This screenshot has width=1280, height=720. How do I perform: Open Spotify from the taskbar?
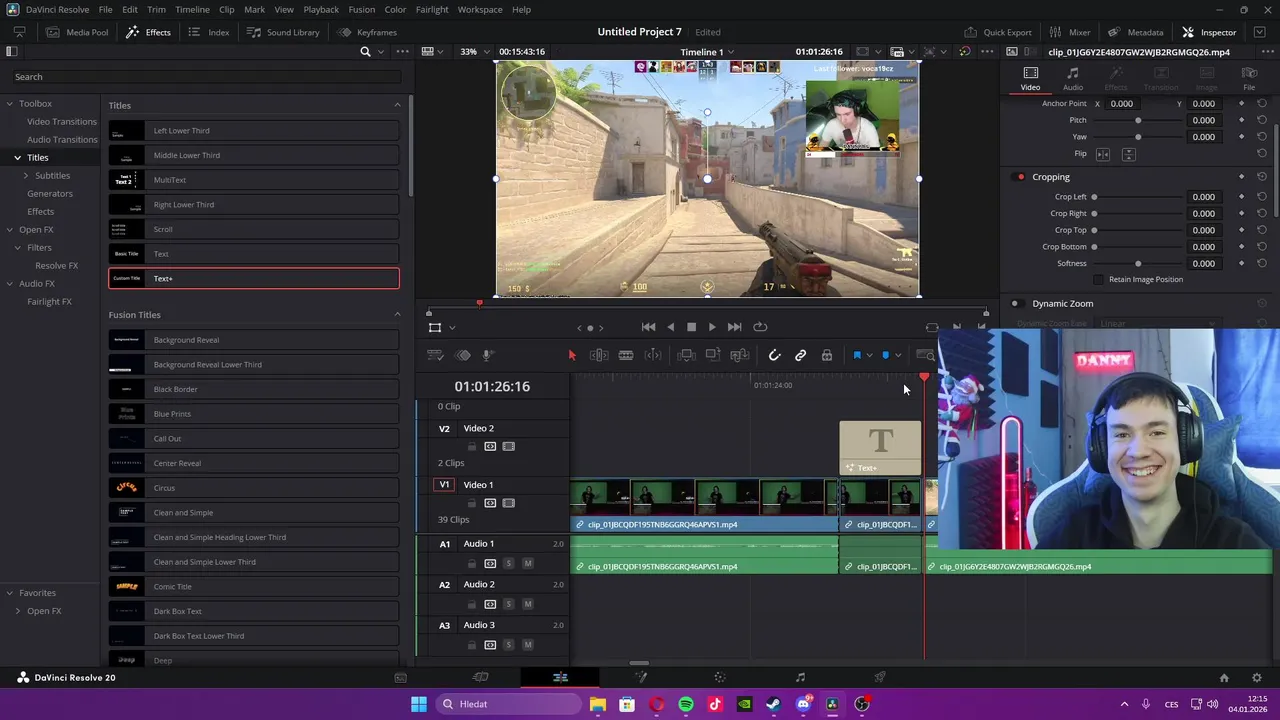686,704
